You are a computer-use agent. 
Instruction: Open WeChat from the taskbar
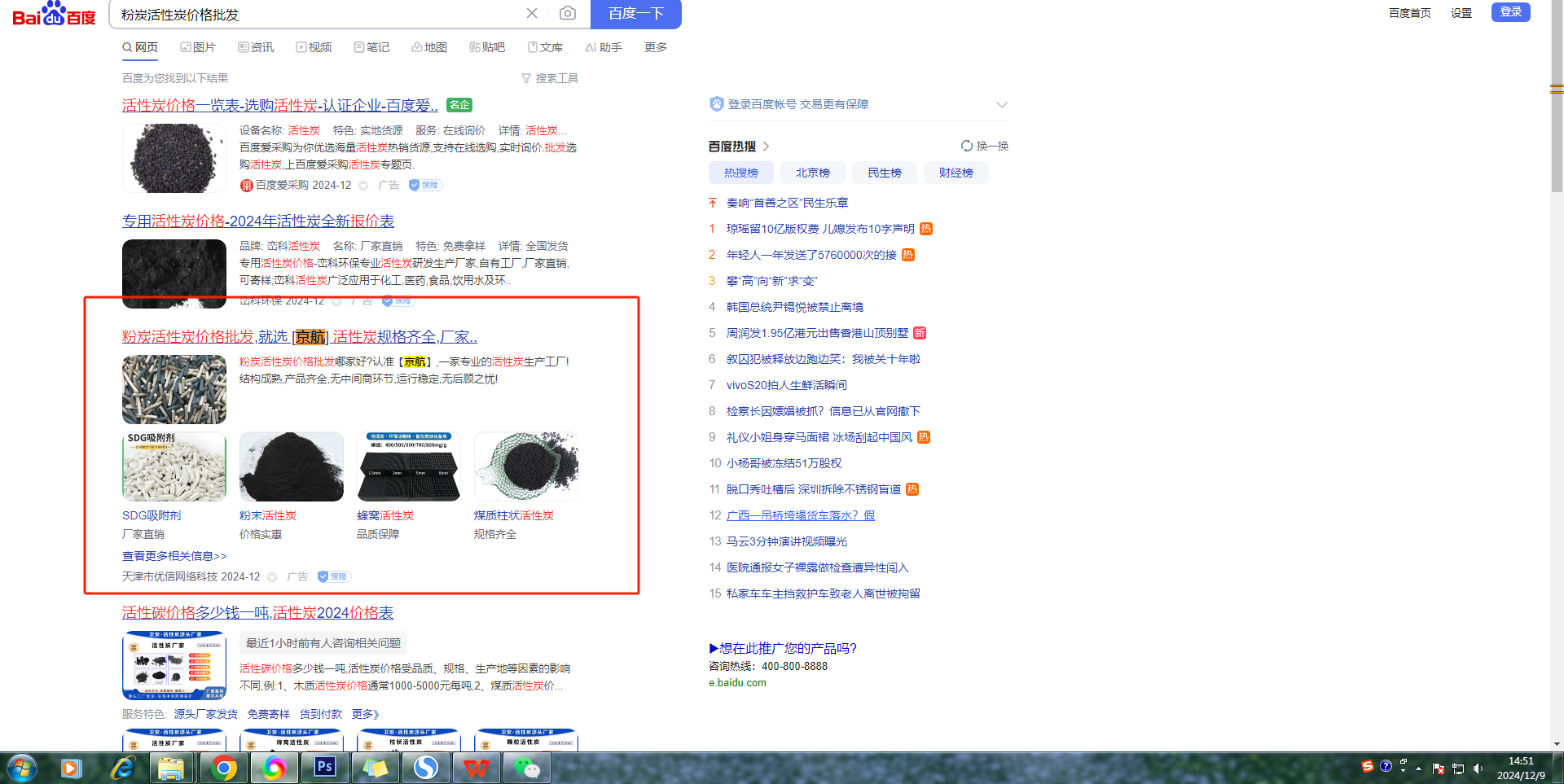point(527,768)
